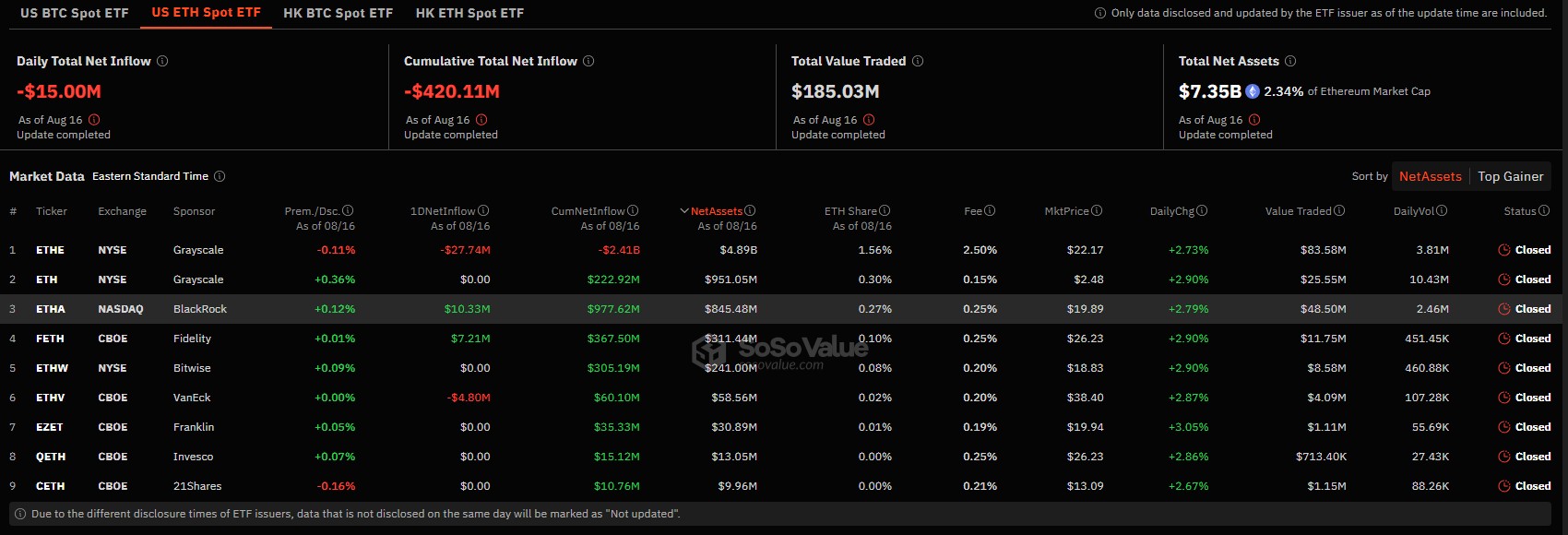The height and width of the screenshot is (535, 1568).
Task: Open the ETHV ticker link
Action: coord(51,398)
